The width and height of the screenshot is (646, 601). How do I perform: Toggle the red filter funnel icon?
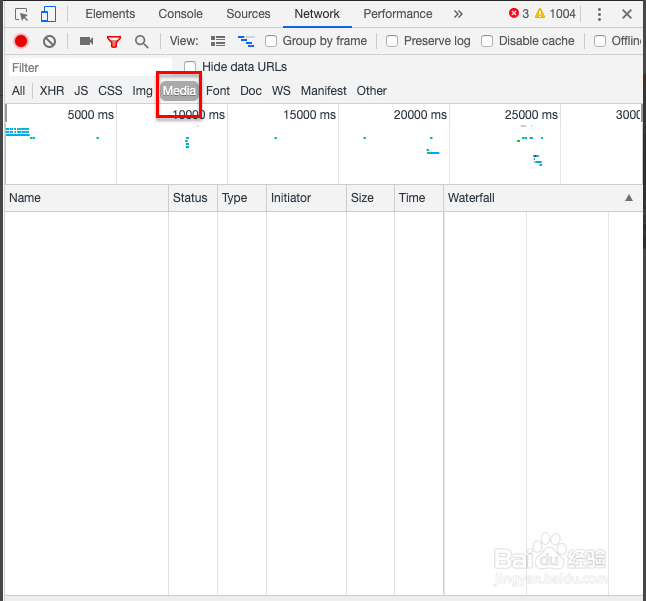point(114,42)
